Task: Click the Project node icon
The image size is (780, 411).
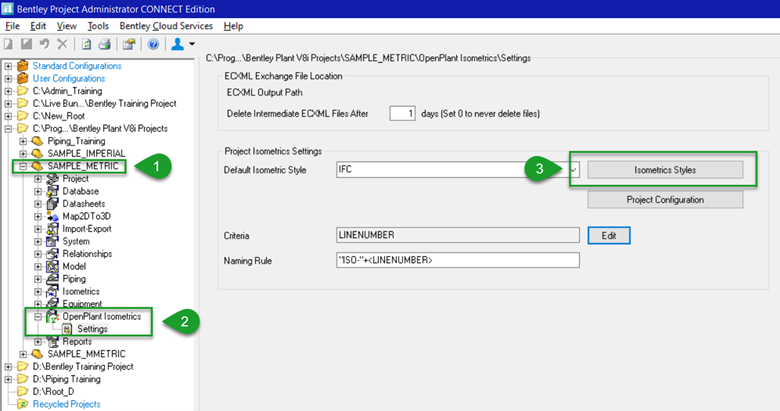Action: [x=52, y=179]
